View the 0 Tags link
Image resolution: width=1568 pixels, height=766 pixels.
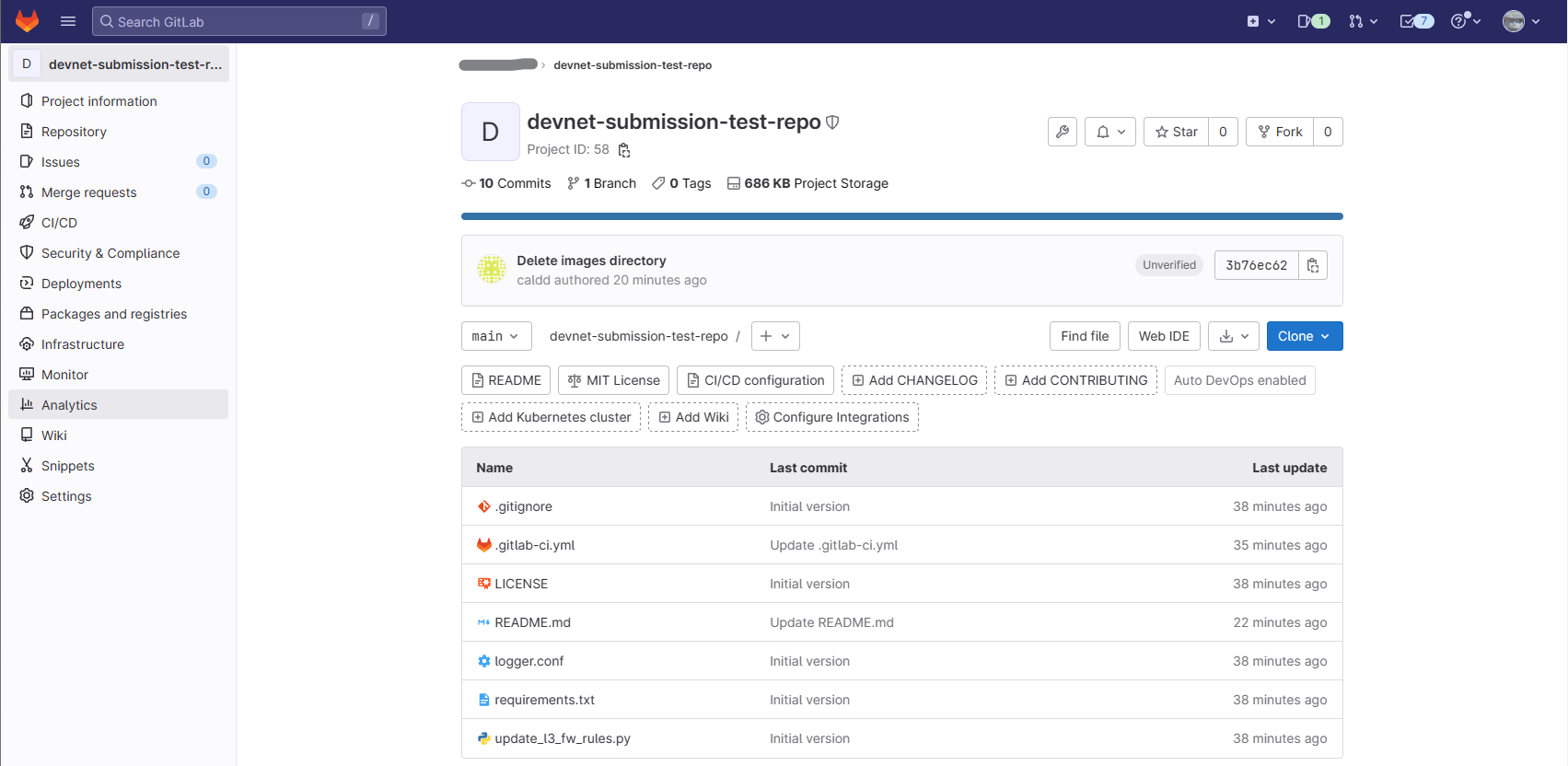click(x=681, y=183)
